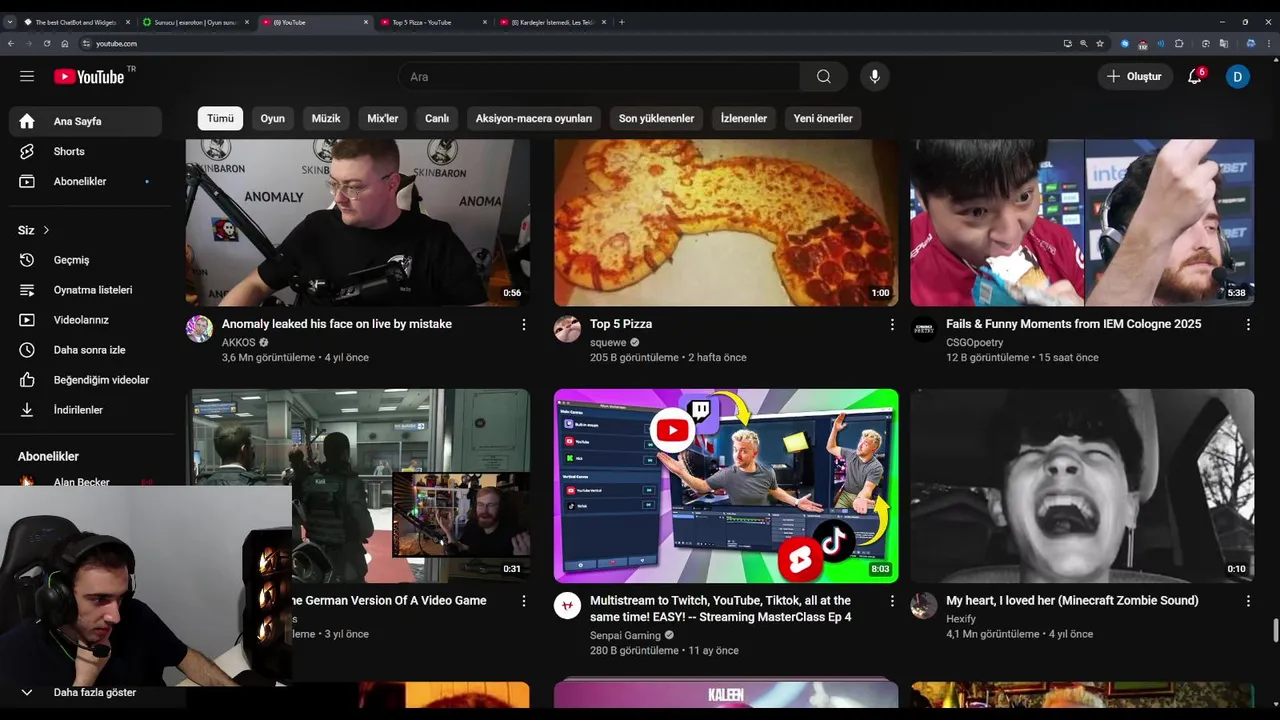Click the YouTube logo
1280x720 pixels.
(x=90, y=76)
